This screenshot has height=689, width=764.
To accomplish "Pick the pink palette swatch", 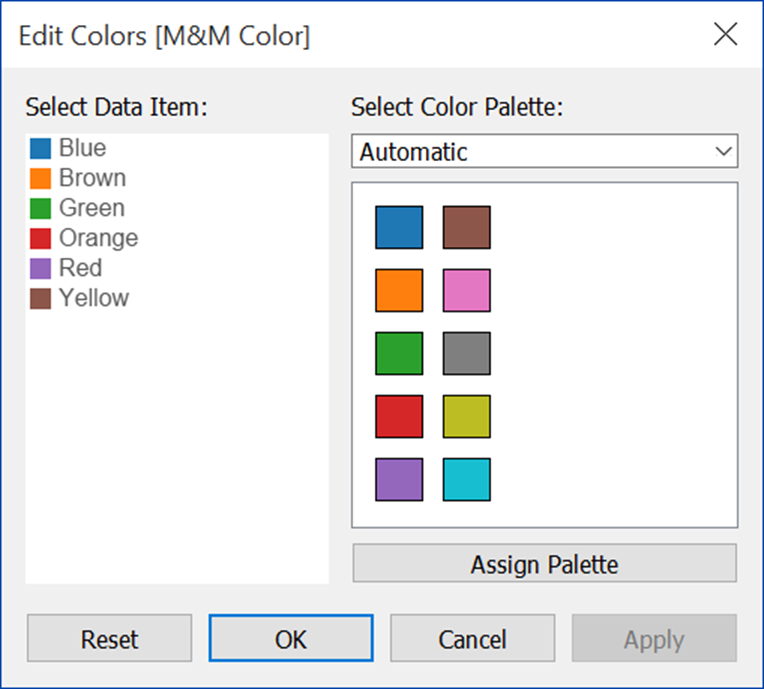I will (467, 290).
